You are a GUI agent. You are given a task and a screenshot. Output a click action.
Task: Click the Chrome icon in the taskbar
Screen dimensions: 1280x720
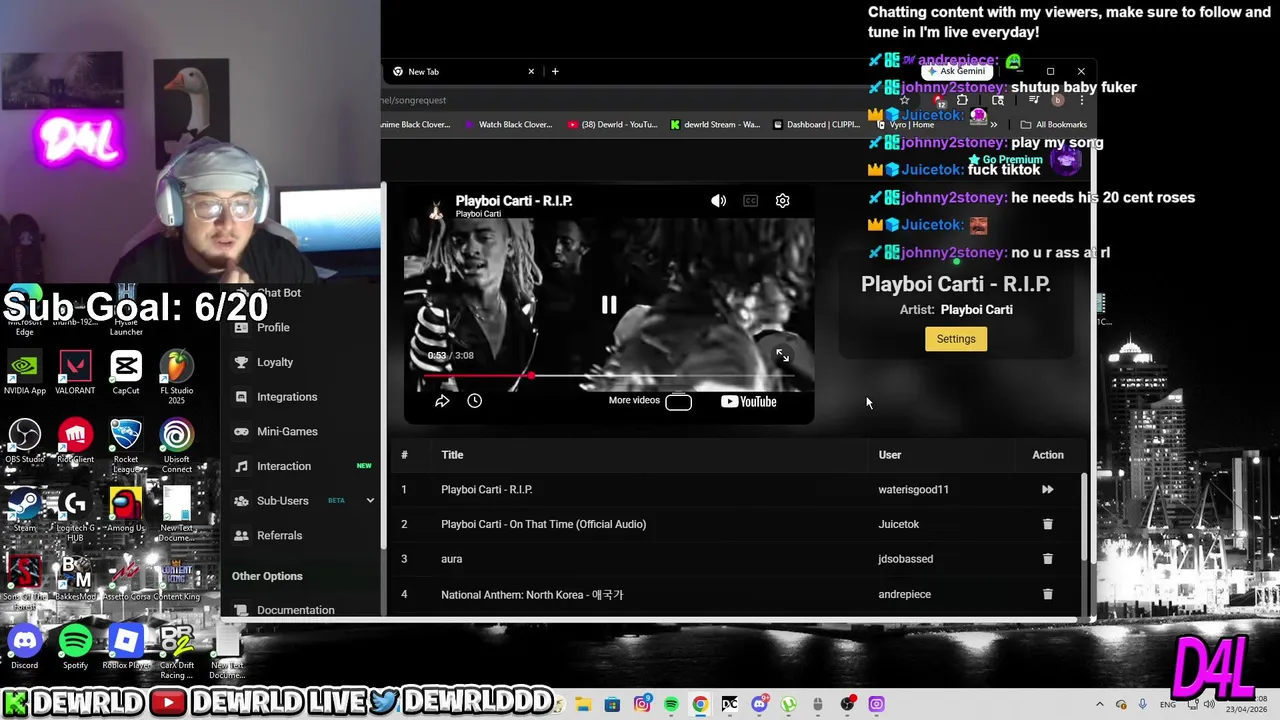[700, 704]
